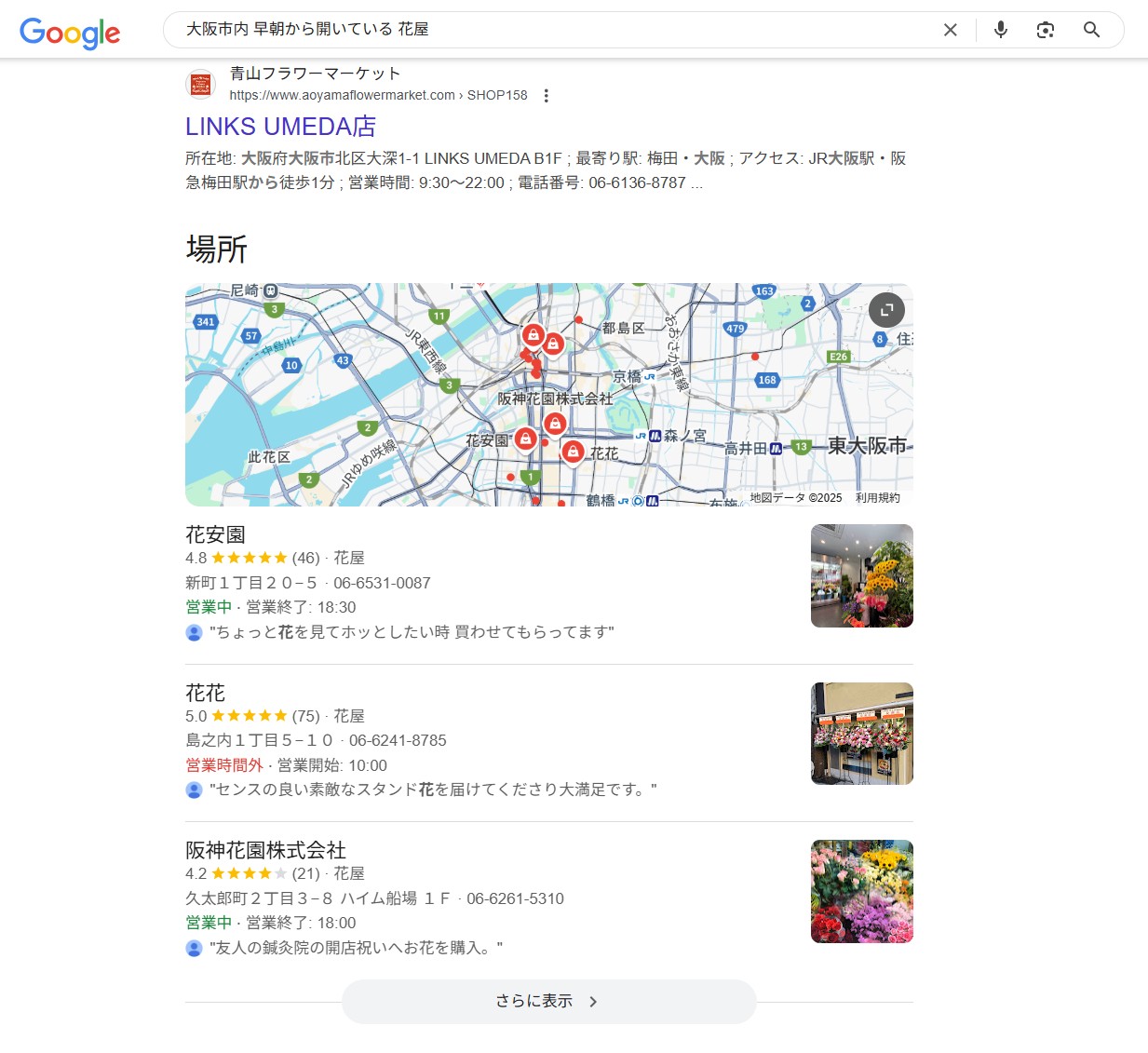Select the 阪神花園株式会社 listing
This screenshot has width=1148, height=1053.
[x=265, y=850]
